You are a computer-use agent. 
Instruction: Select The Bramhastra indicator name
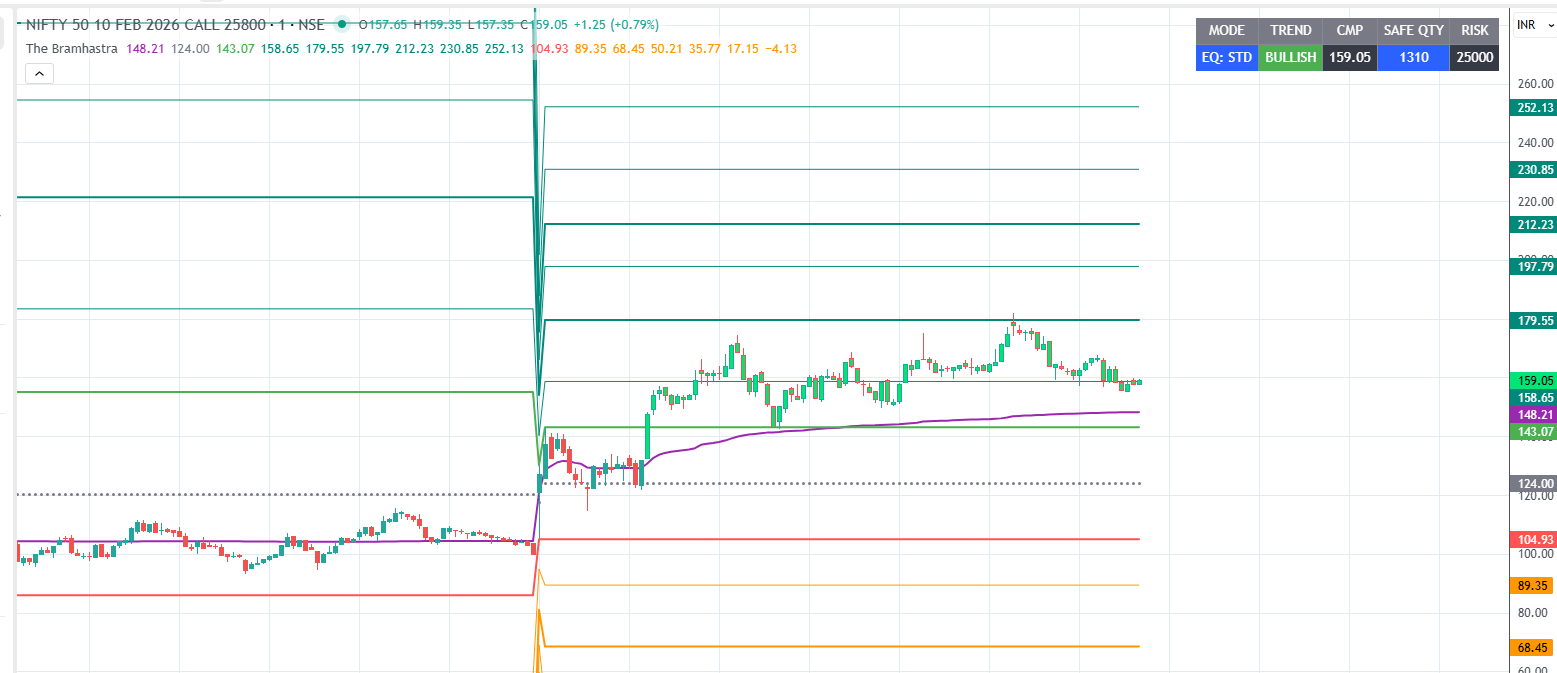71,49
